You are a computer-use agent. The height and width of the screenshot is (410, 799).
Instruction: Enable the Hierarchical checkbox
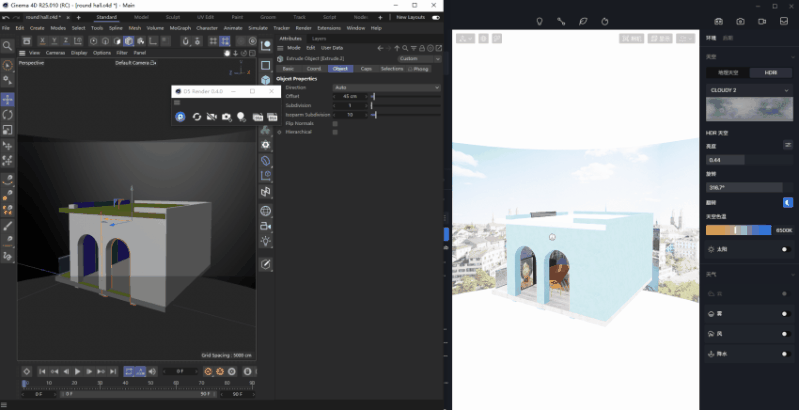tap(335, 131)
